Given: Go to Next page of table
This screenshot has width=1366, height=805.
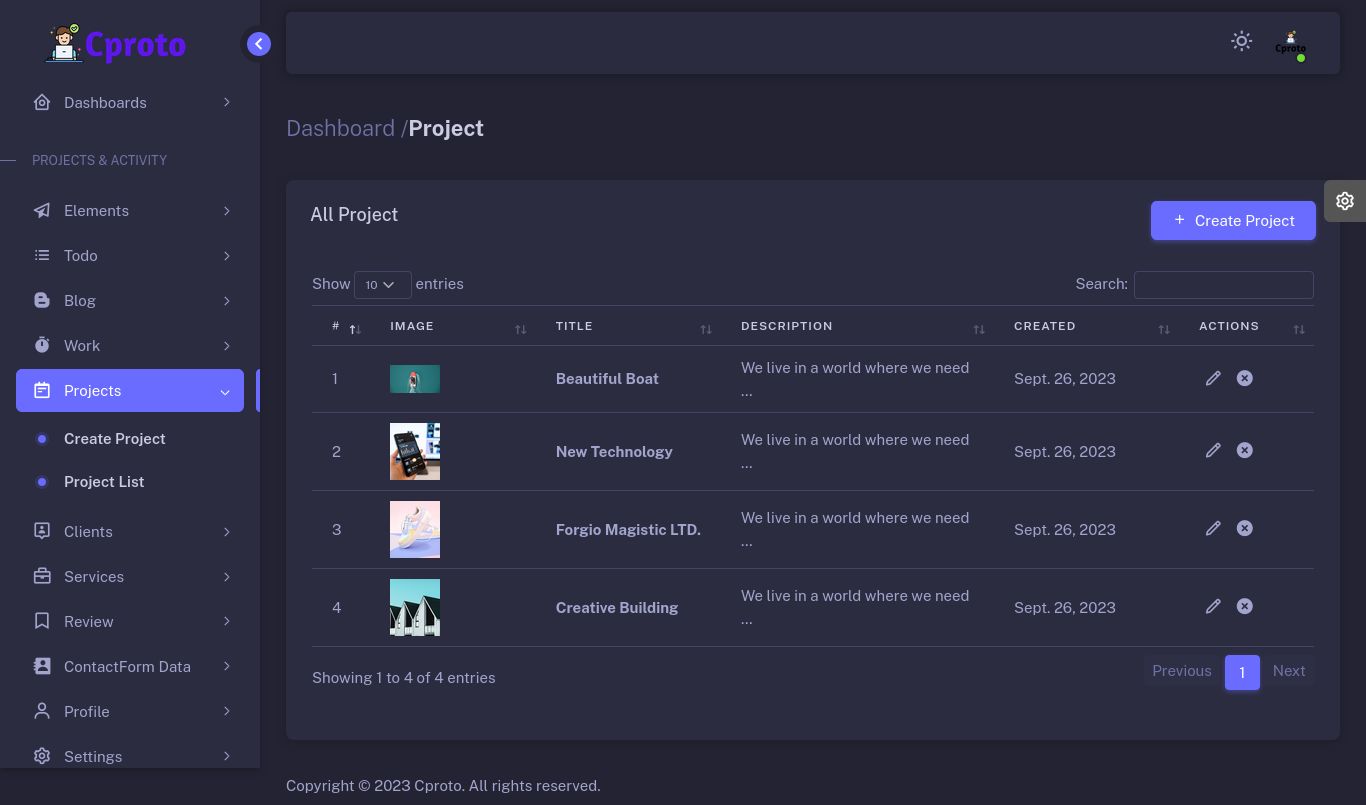Looking at the screenshot, I should (x=1288, y=671).
